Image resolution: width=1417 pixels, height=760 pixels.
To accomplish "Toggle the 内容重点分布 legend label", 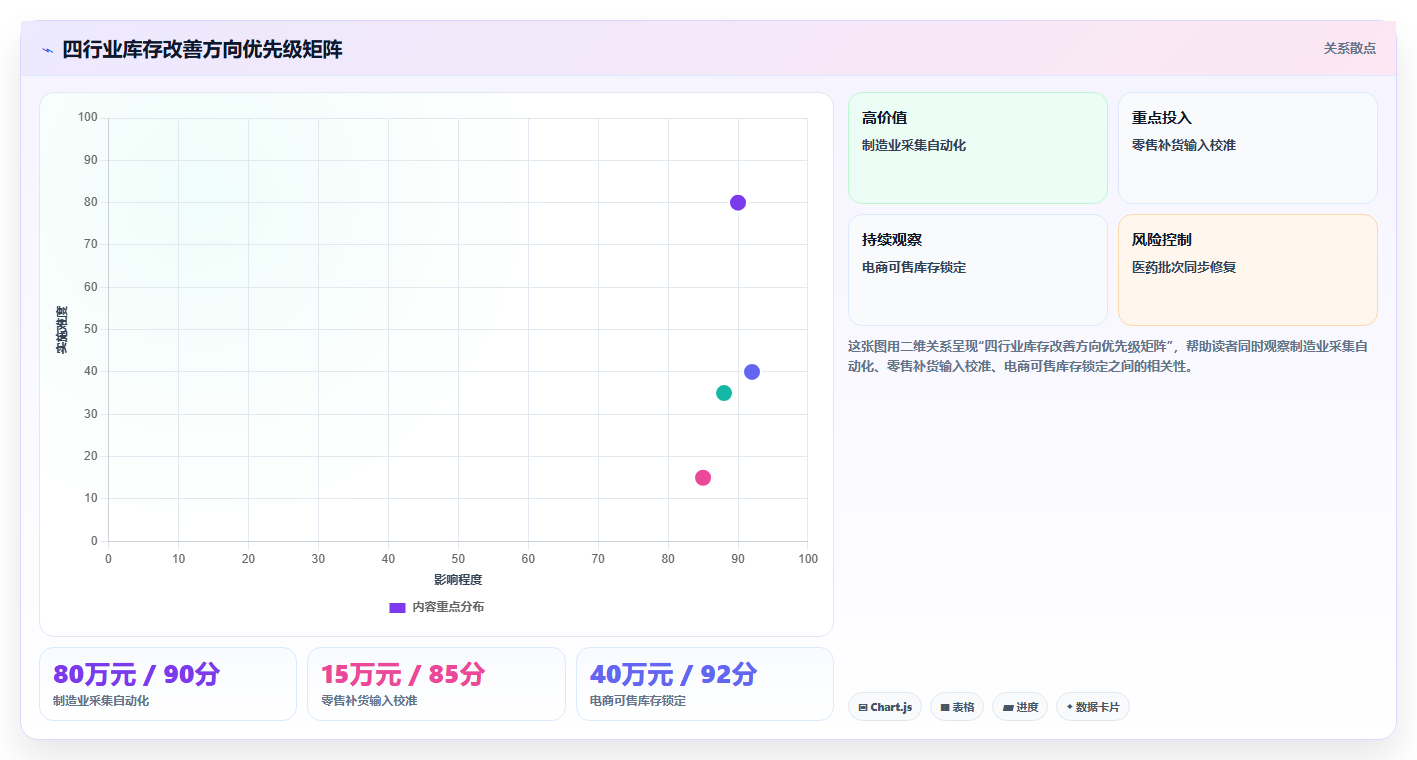I will coord(448,607).
